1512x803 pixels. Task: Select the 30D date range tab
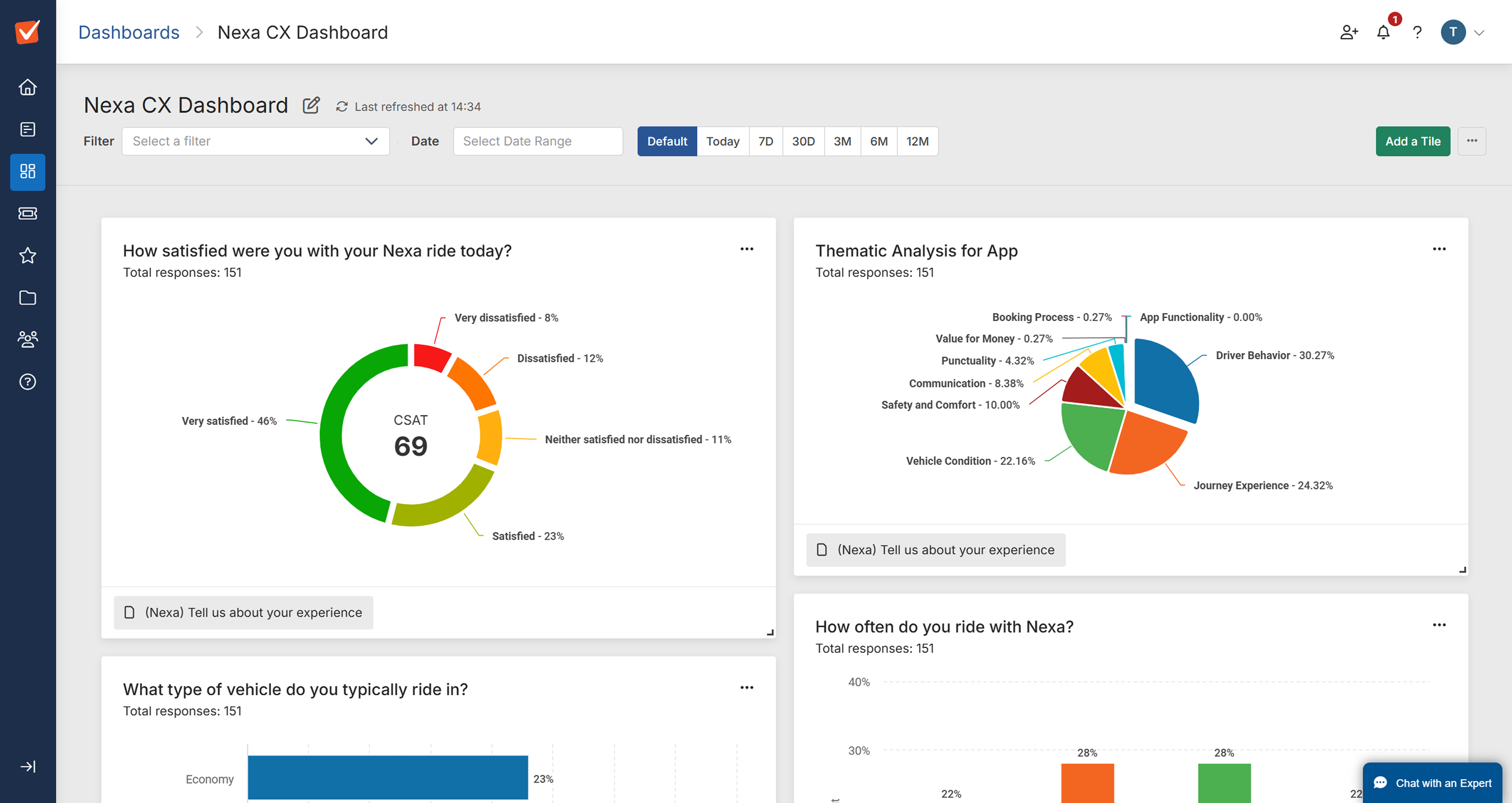(803, 141)
